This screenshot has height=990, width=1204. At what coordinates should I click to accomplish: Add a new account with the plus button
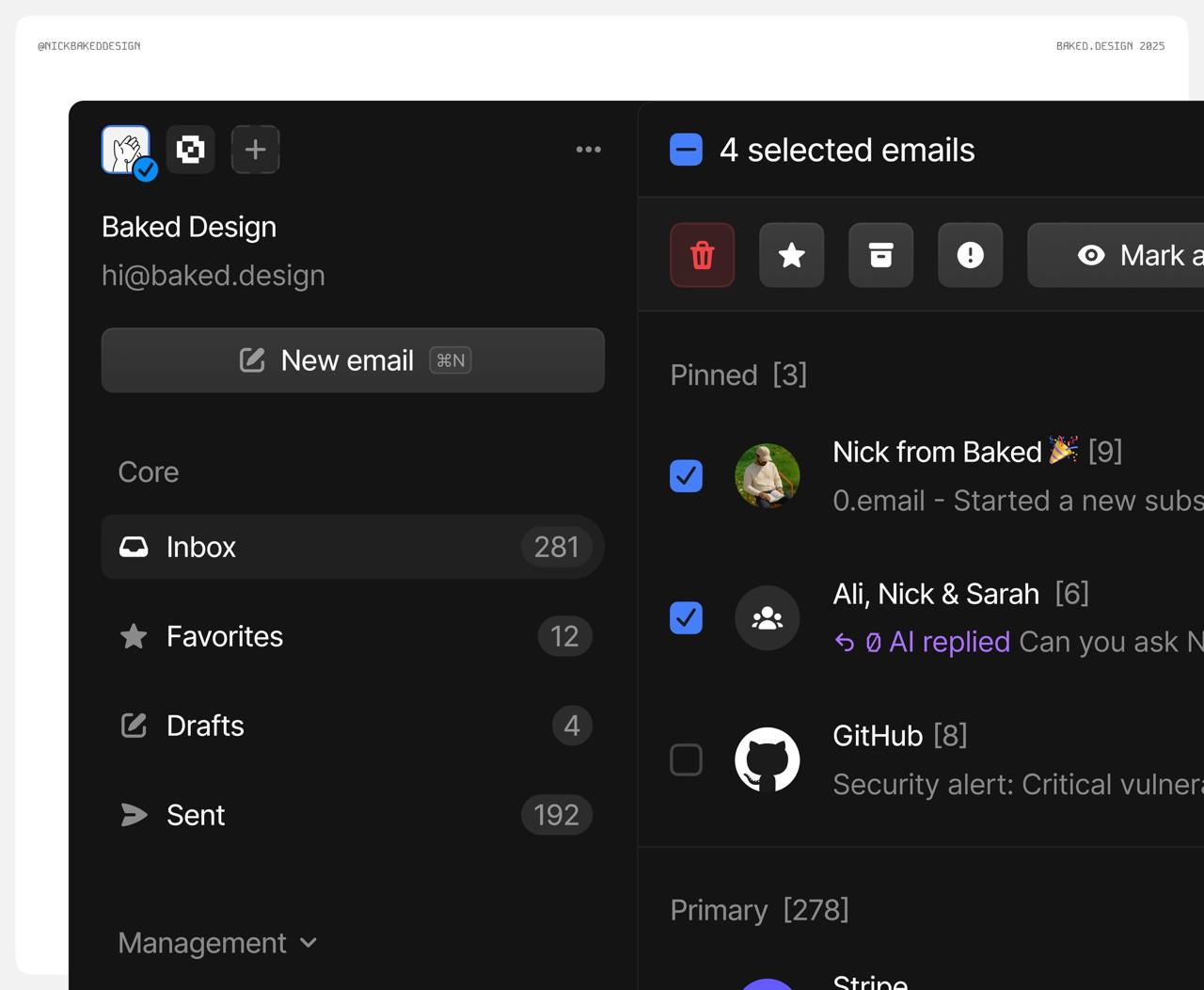(255, 150)
